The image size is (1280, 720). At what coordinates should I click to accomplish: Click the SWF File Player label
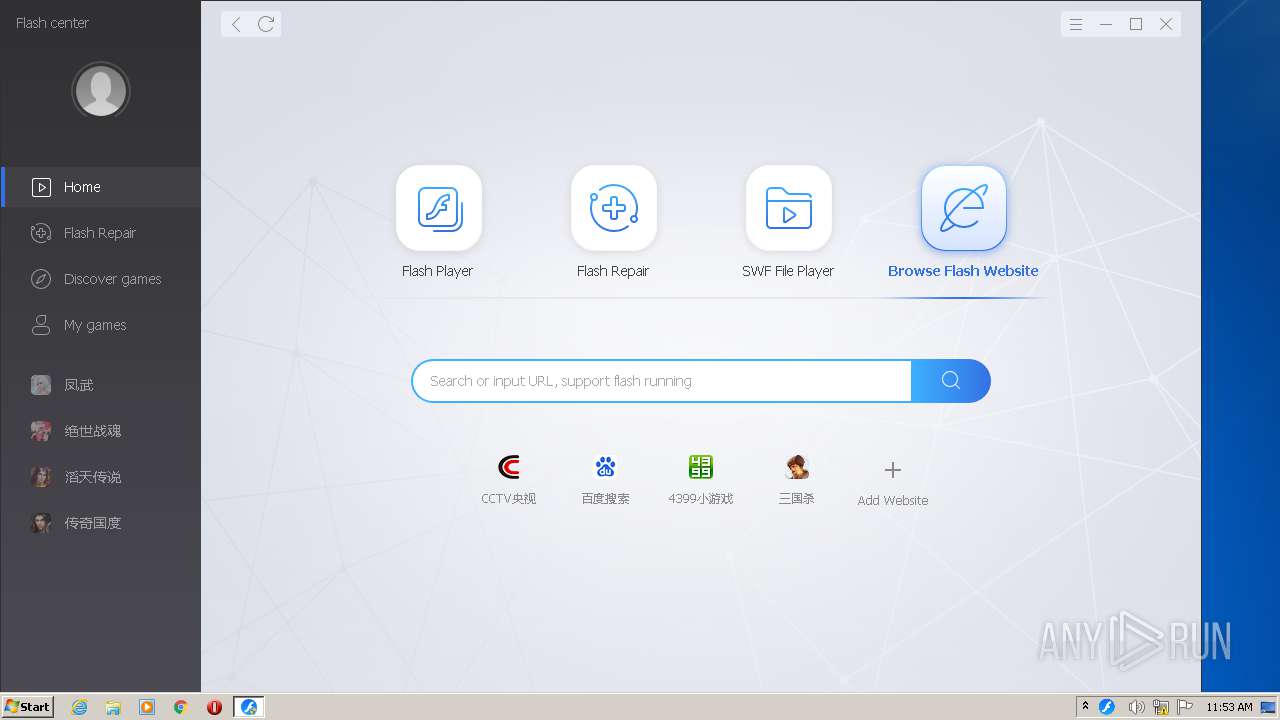[788, 271]
